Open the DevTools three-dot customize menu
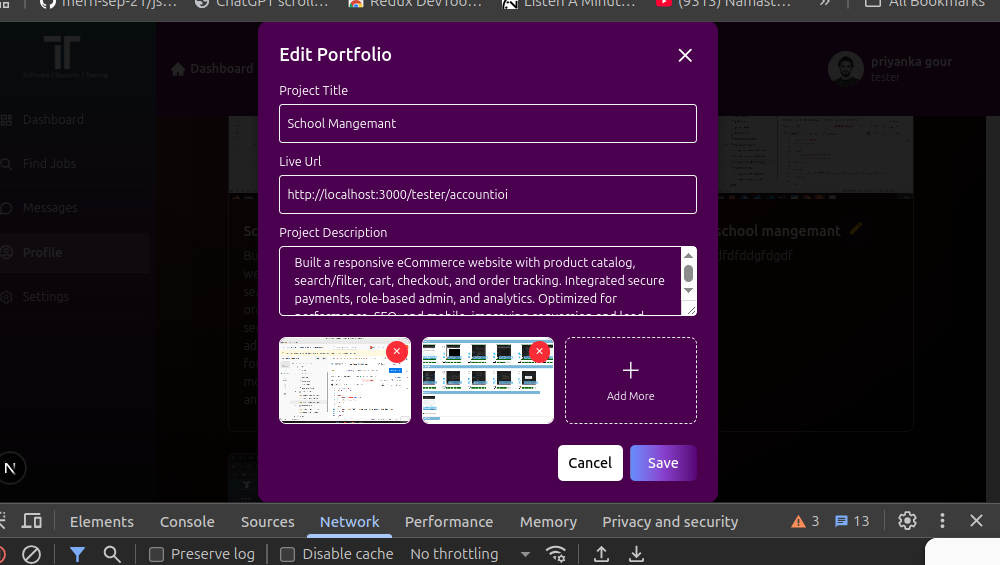The height and width of the screenshot is (565, 1000). coord(942,521)
